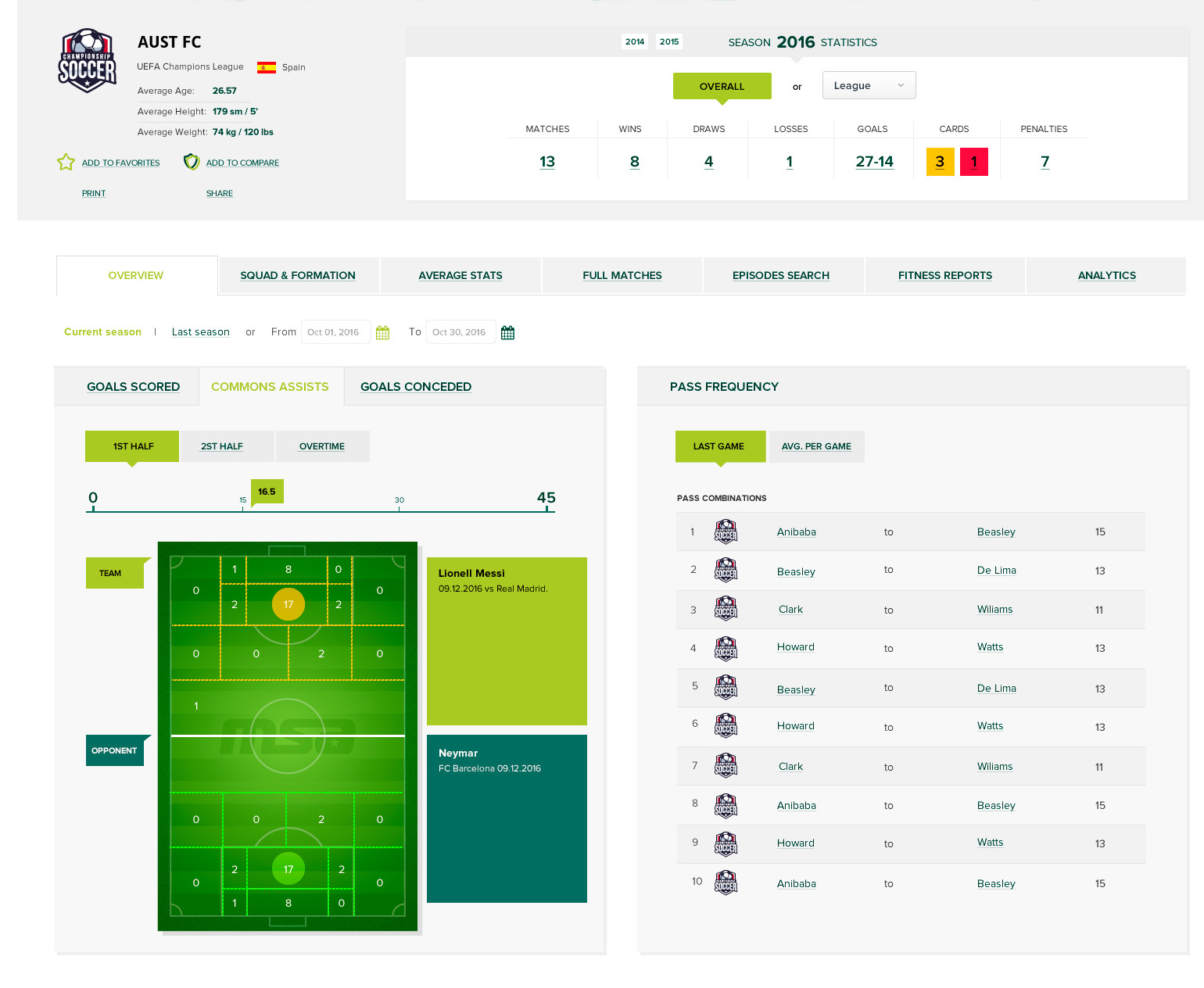Click team badge in pass combination row 10
Screen dimensions: 1204x988
click(x=726, y=882)
